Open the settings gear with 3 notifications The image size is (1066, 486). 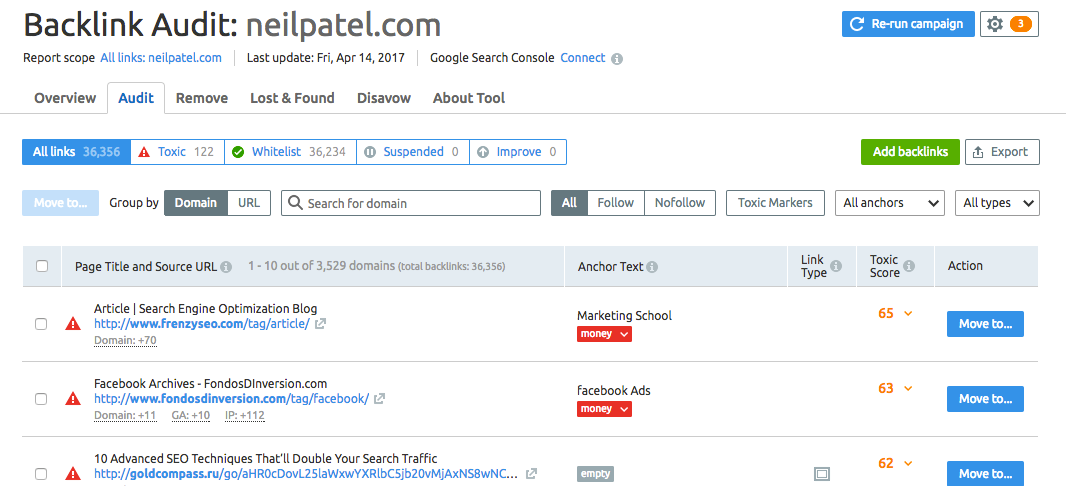tap(1009, 24)
